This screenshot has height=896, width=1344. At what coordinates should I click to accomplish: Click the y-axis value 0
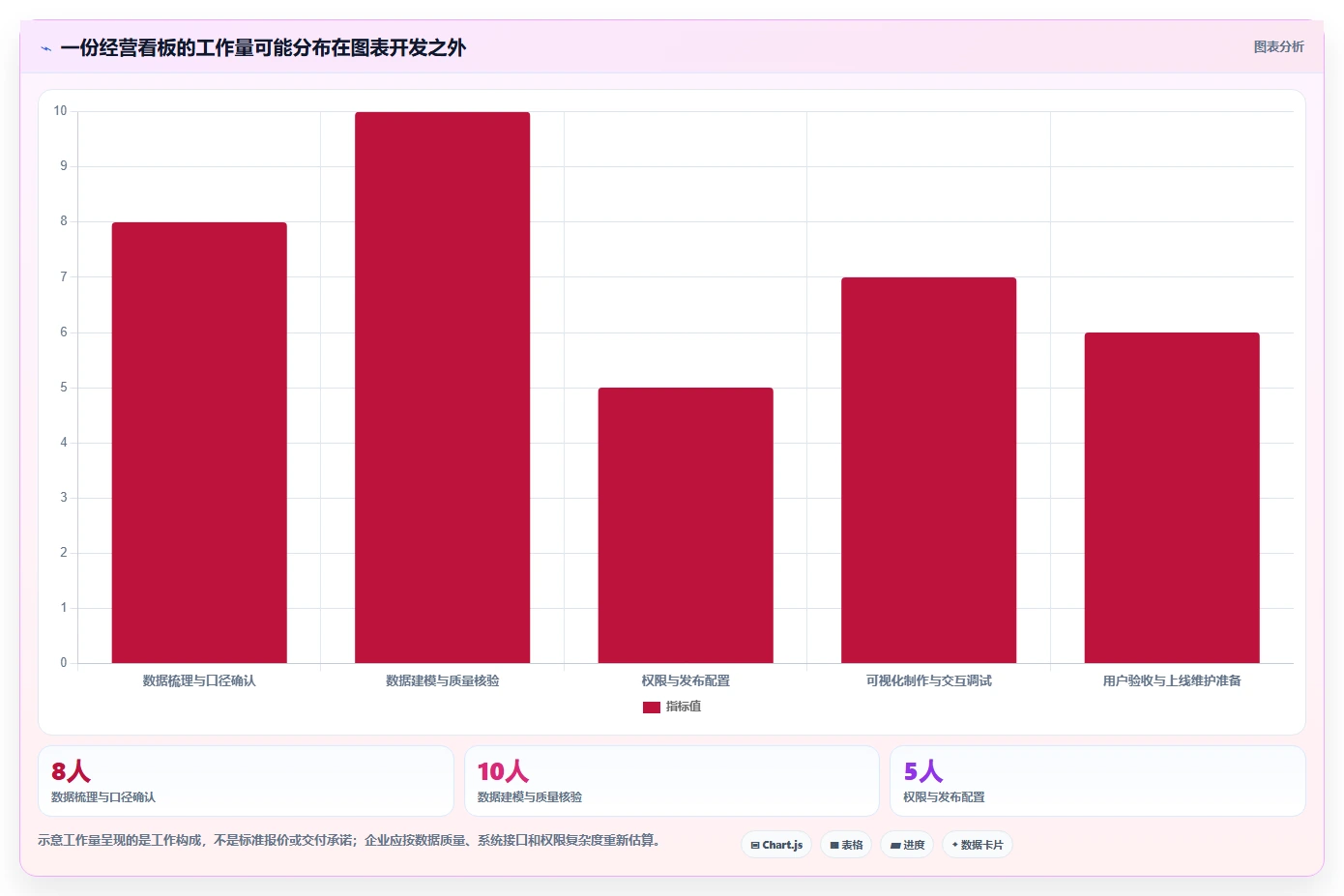coord(64,663)
